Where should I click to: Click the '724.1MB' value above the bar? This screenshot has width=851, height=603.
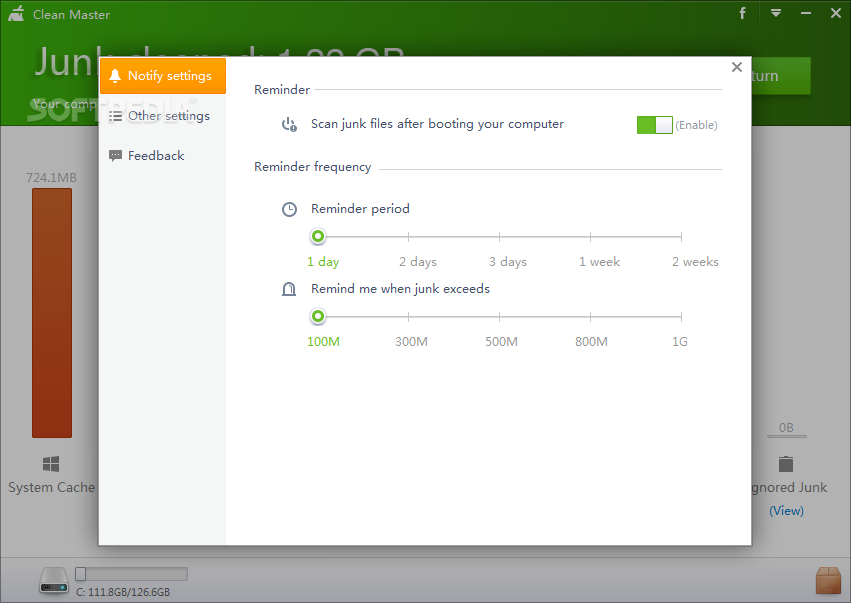[x=52, y=177]
